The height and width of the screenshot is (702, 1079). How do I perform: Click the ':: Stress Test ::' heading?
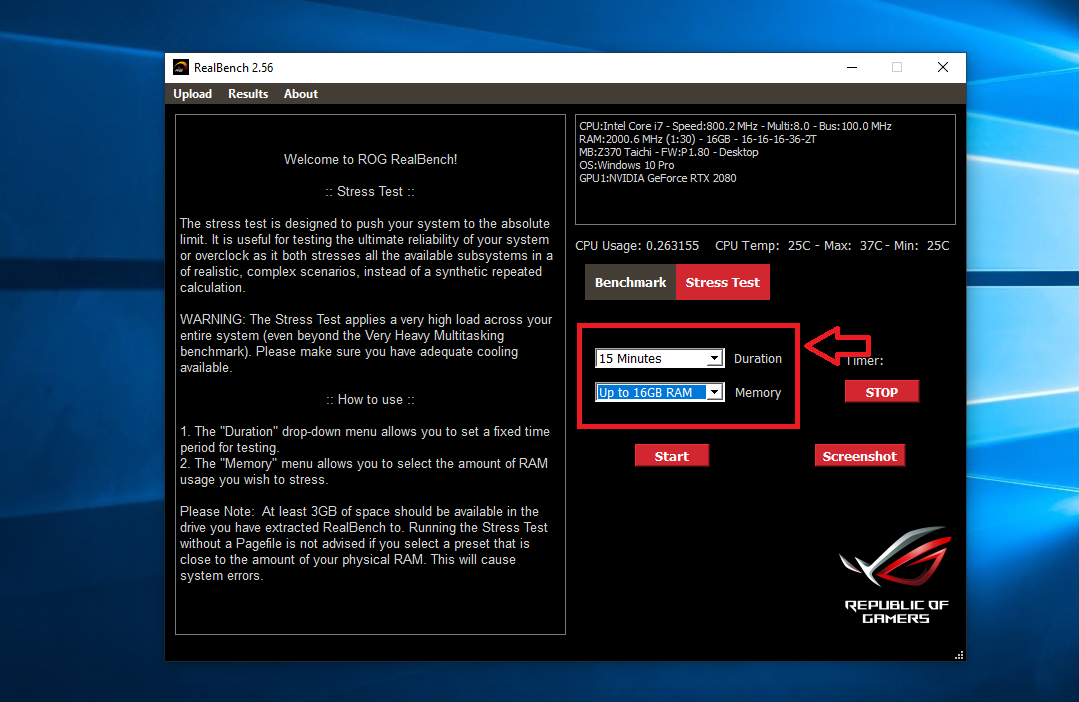pyautogui.click(x=370, y=191)
